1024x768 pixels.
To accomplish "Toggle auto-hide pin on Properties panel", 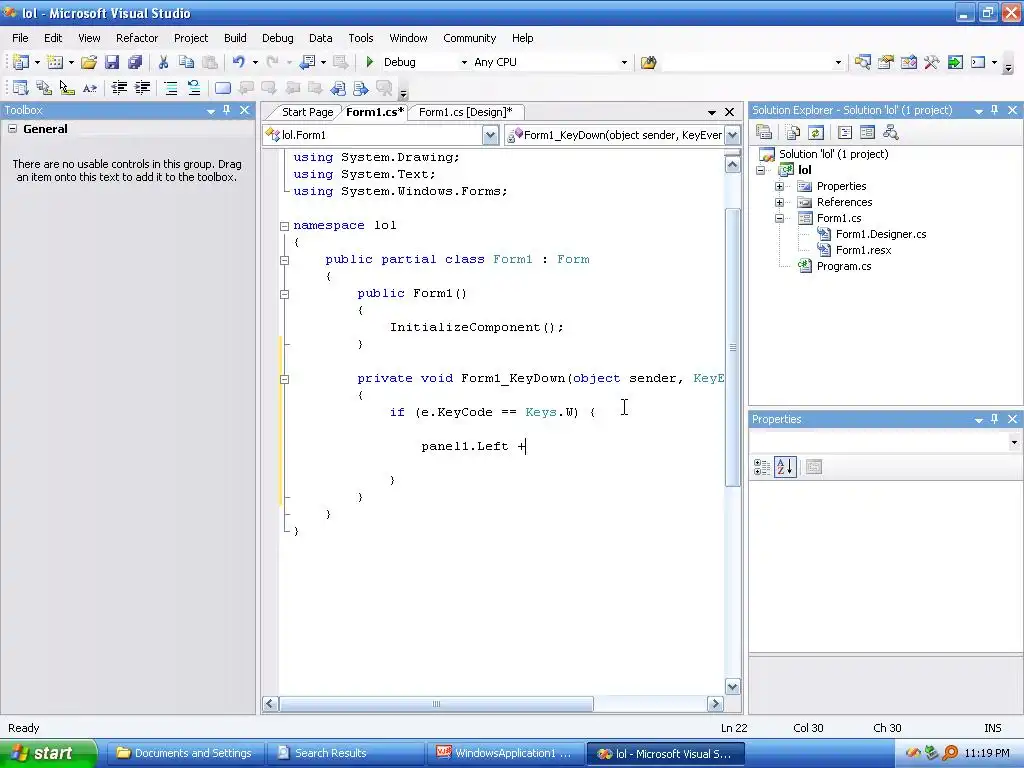I will tap(995, 419).
